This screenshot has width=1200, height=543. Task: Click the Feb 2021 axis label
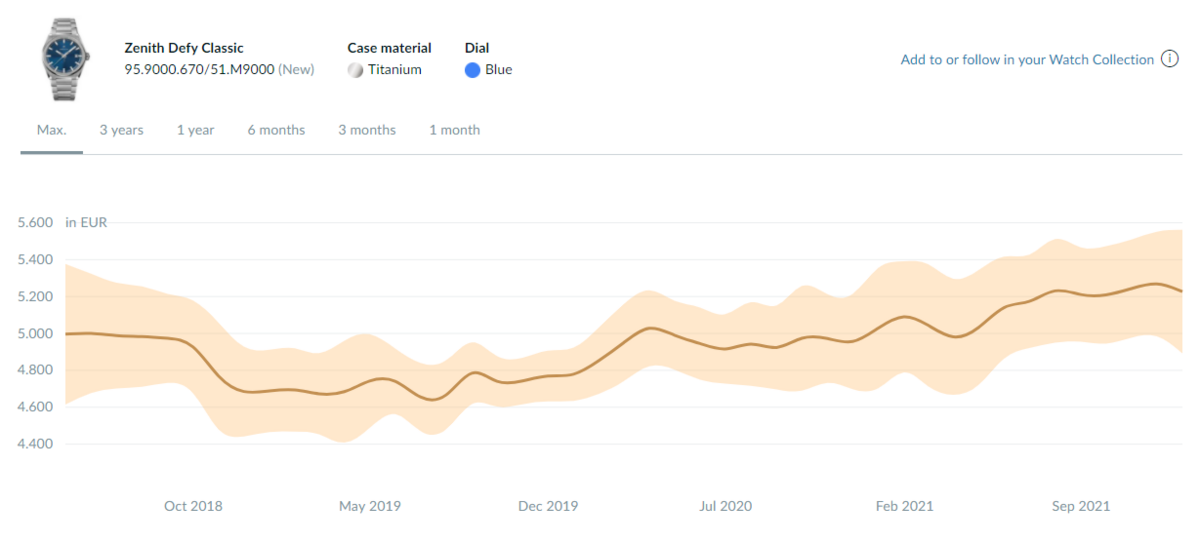pyautogui.click(x=904, y=506)
